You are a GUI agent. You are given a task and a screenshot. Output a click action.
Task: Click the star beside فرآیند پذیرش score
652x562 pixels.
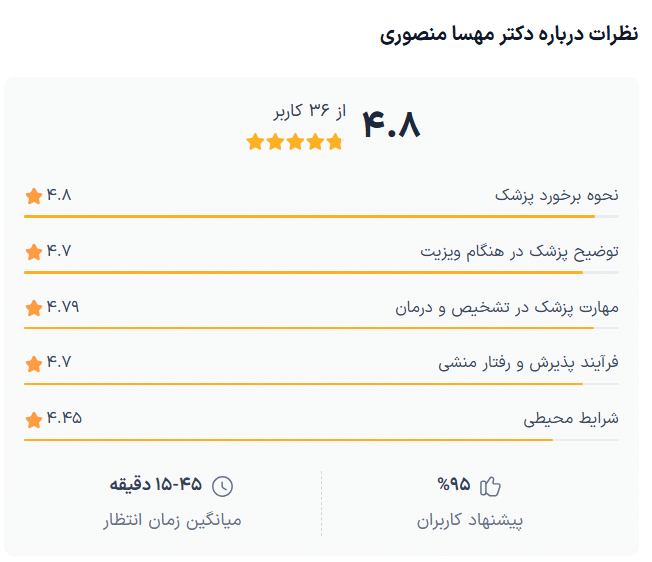(34, 363)
